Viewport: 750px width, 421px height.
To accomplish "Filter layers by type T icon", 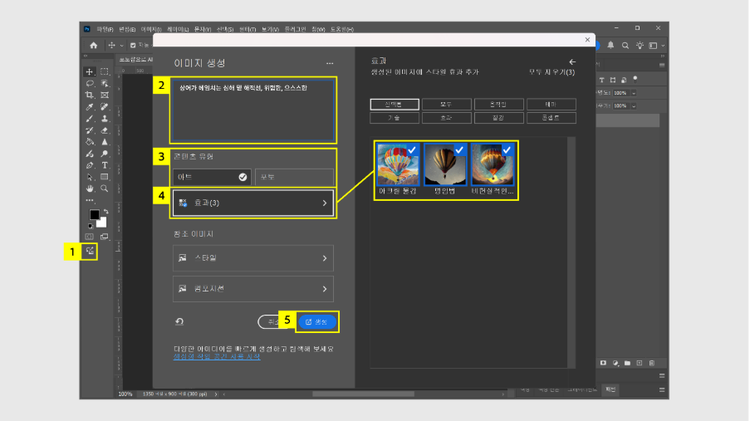I will [602, 80].
